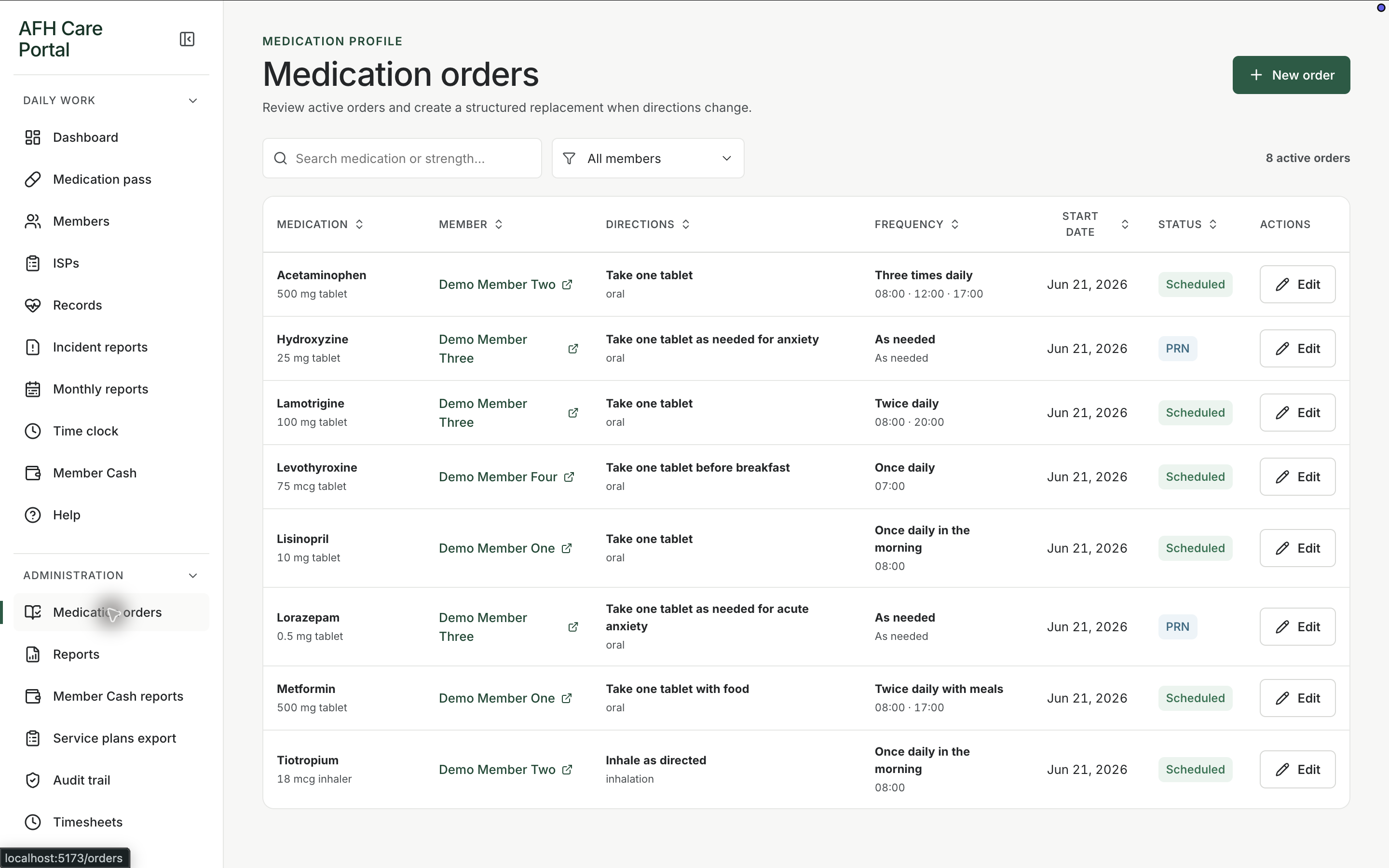Collapse the Administration section

[x=193, y=575]
